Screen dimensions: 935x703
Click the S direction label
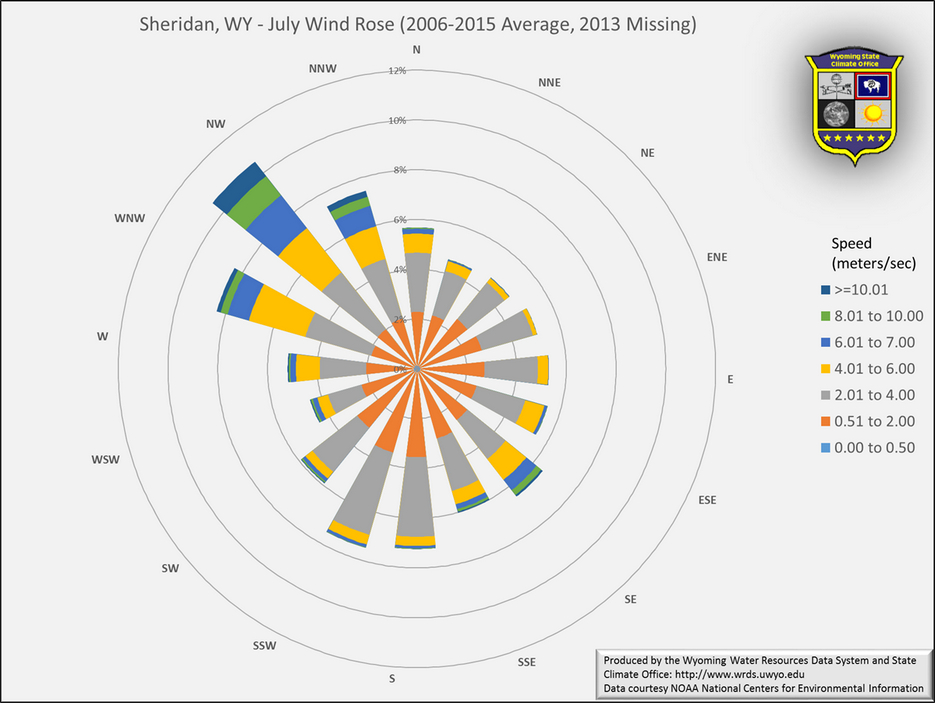click(392, 679)
